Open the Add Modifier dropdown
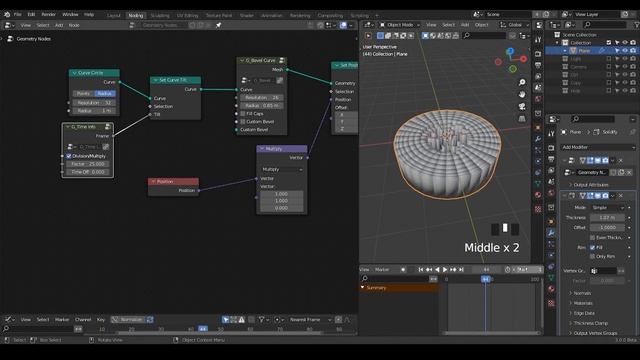This screenshot has width=640, height=360. click(x=598, y=147)
